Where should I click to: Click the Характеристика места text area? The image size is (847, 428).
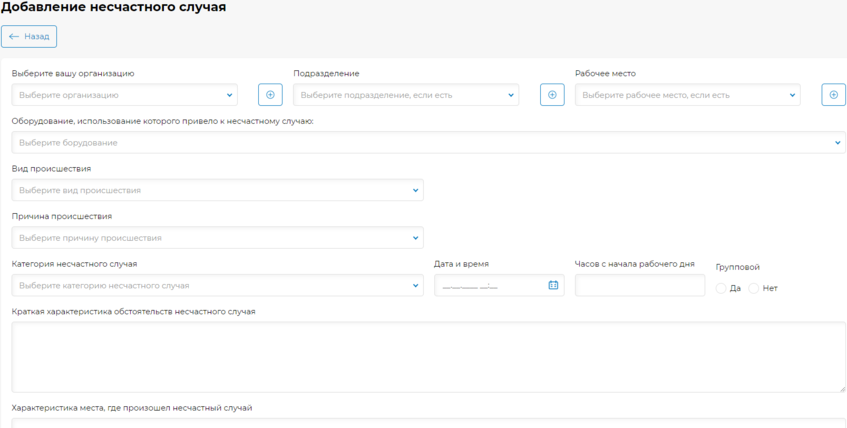click(428, 423)
